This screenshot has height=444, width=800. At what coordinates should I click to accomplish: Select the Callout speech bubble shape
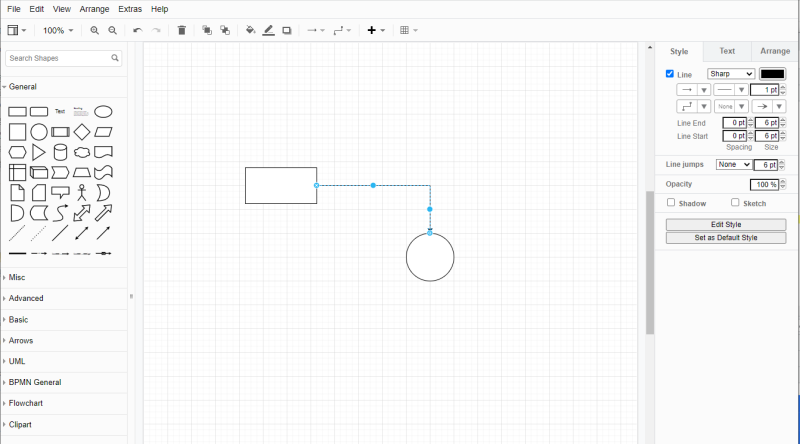[60, 193]
